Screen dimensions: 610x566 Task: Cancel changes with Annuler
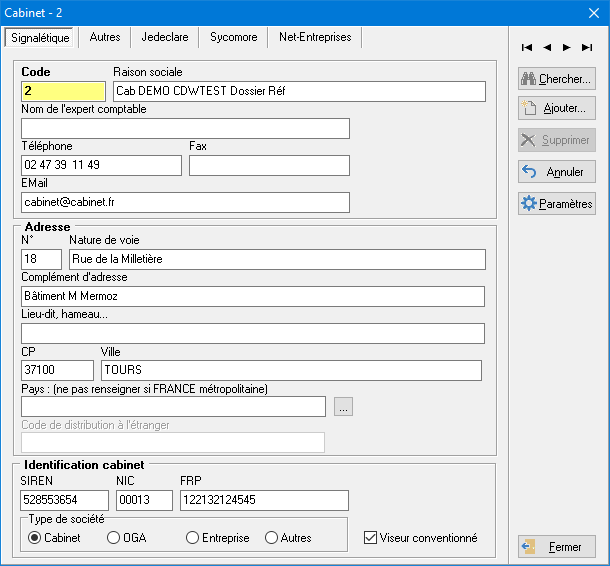557,172
